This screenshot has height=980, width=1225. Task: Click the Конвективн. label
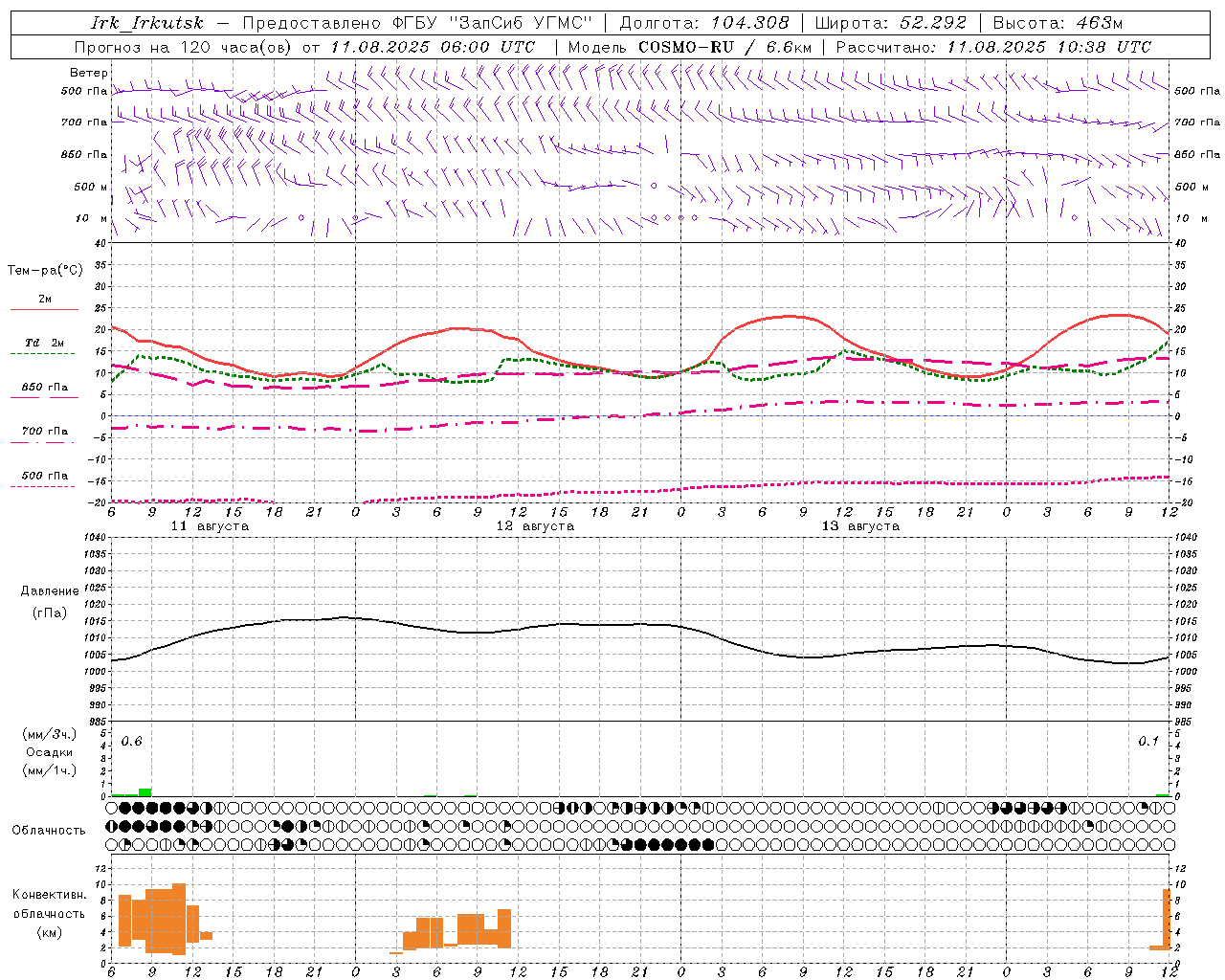pos(49,895)
